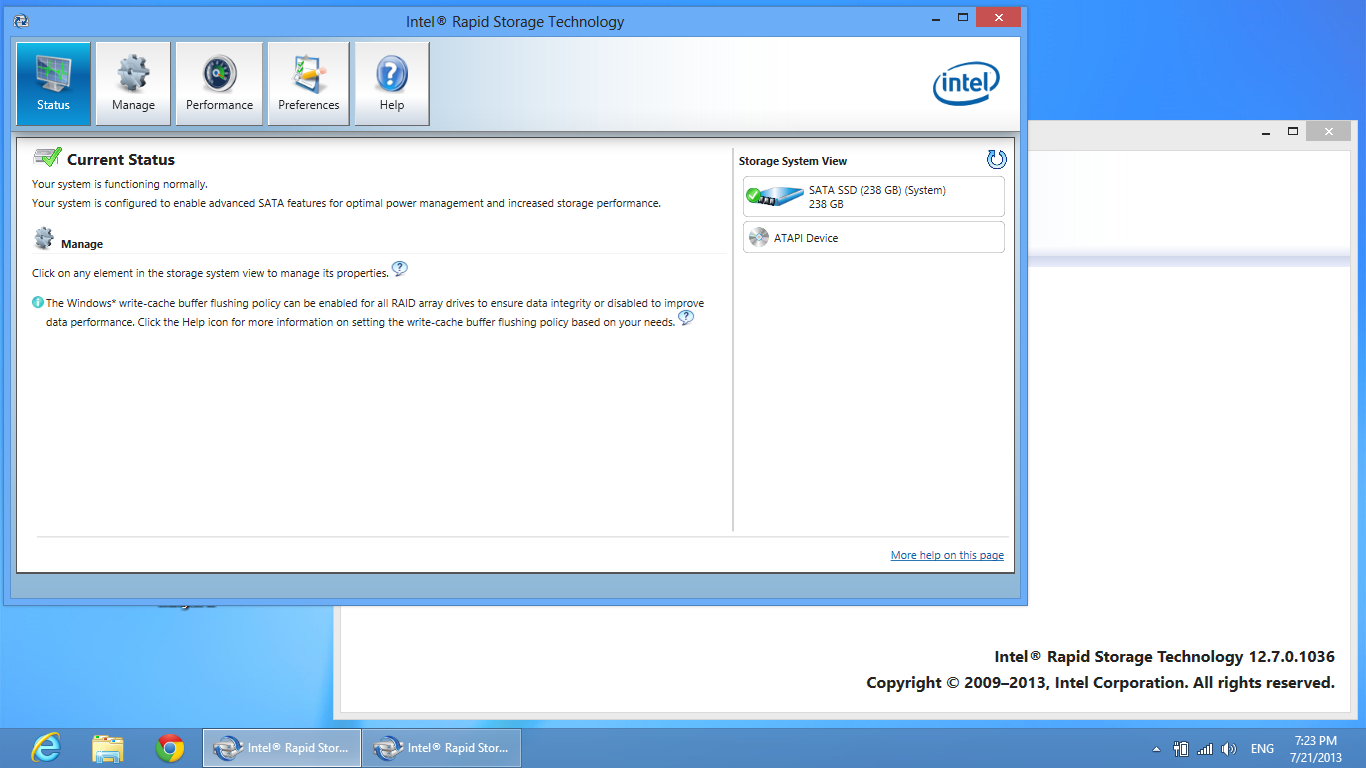Select the SATA SSD (238 GB) drive
Viewport: 1366px width, 768px height.
pos(874,197)
